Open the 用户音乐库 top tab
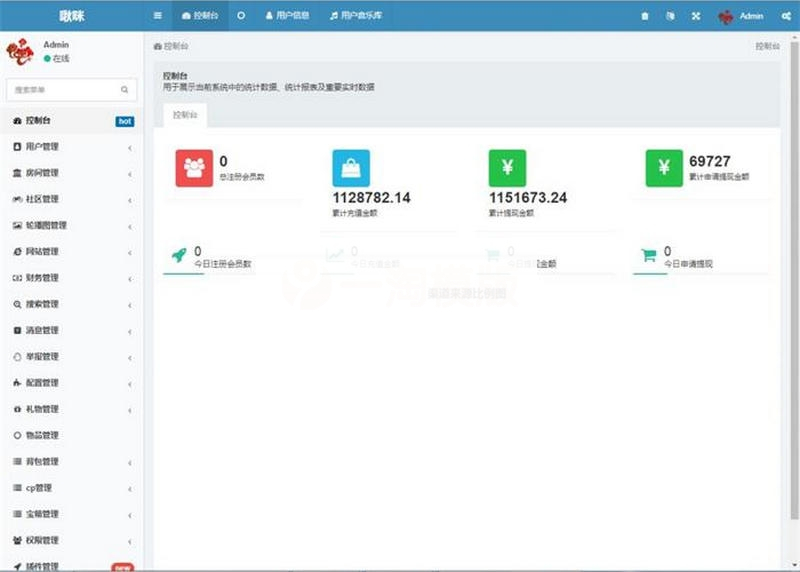This screenshot has width=800, height=572. pyautogui.click(x=360, y=16)
